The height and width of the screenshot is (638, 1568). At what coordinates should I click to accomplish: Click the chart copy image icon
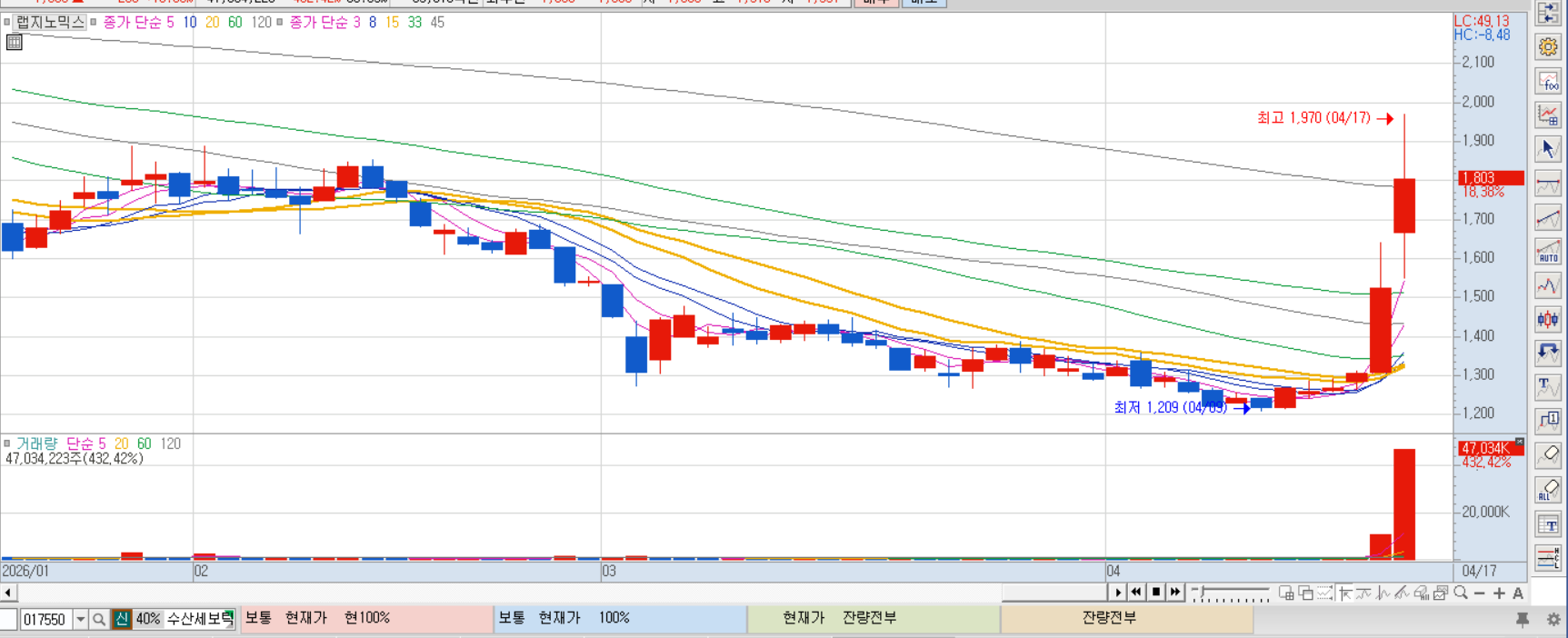1441,593
